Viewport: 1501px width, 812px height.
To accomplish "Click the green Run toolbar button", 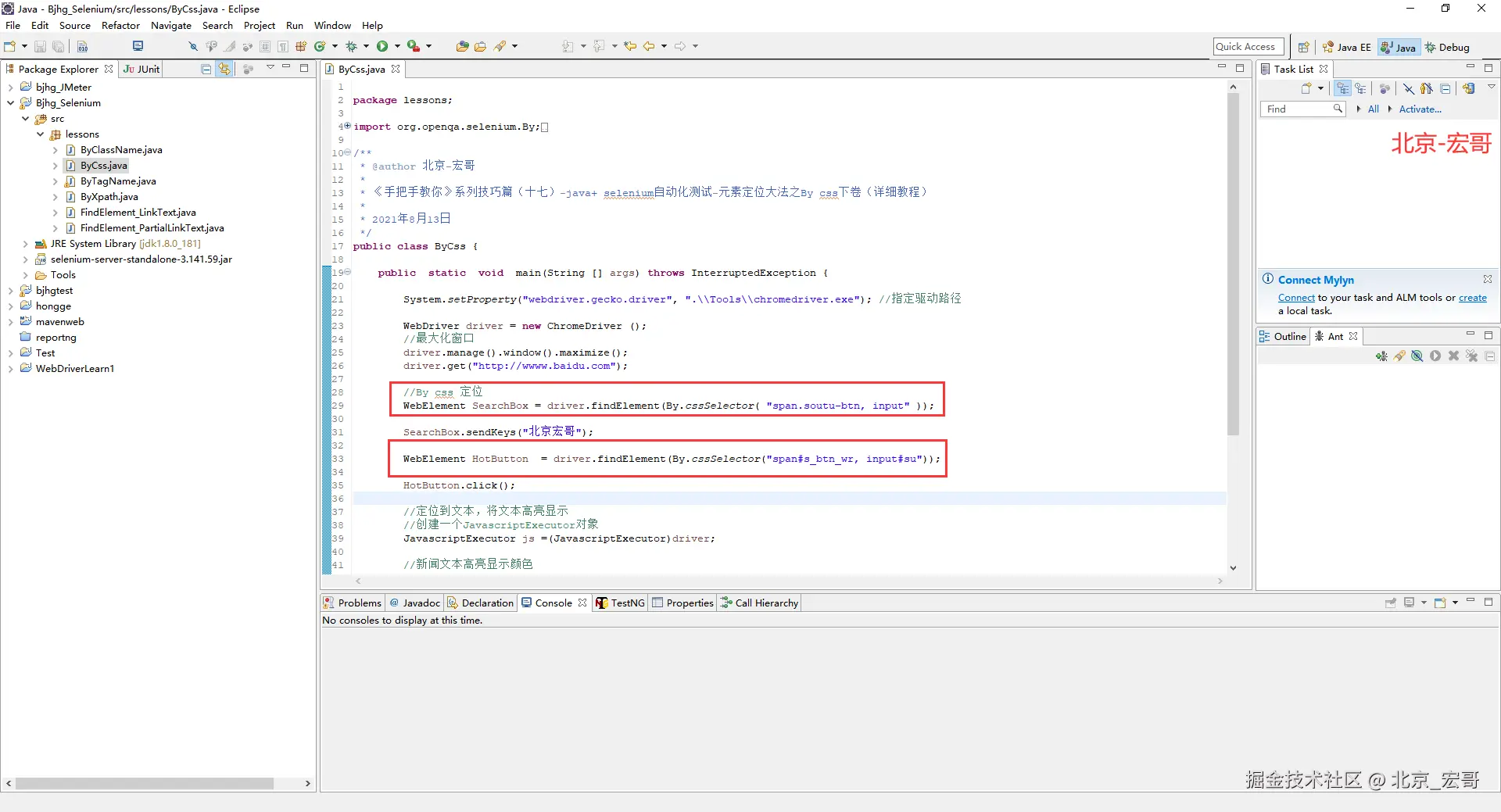I will [x=382, y=46].
